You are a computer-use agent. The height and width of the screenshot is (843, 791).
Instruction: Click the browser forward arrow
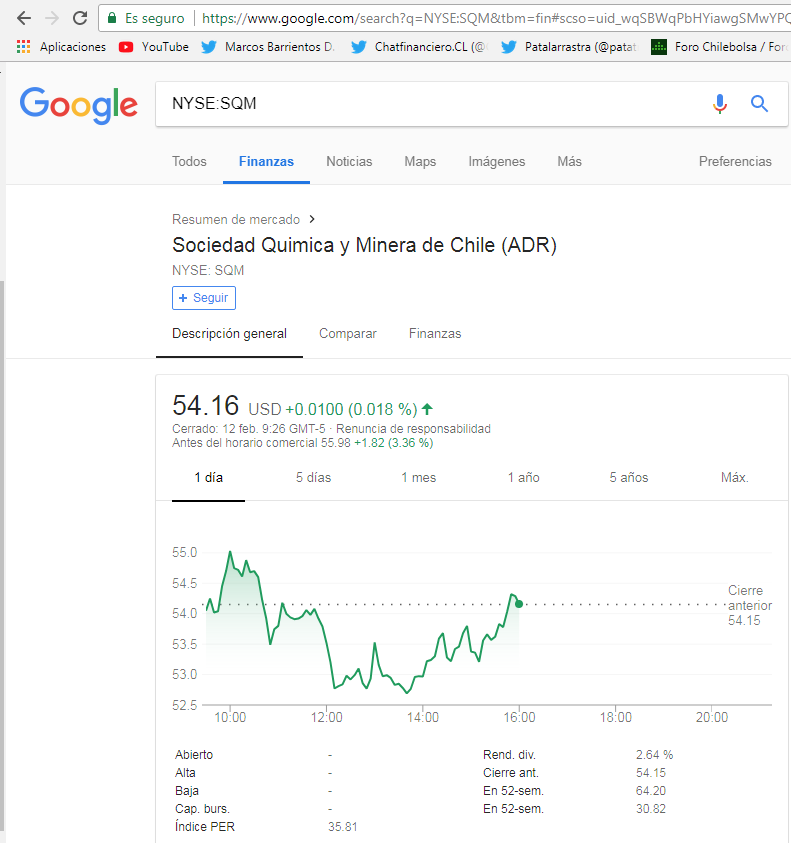point(52,18)
